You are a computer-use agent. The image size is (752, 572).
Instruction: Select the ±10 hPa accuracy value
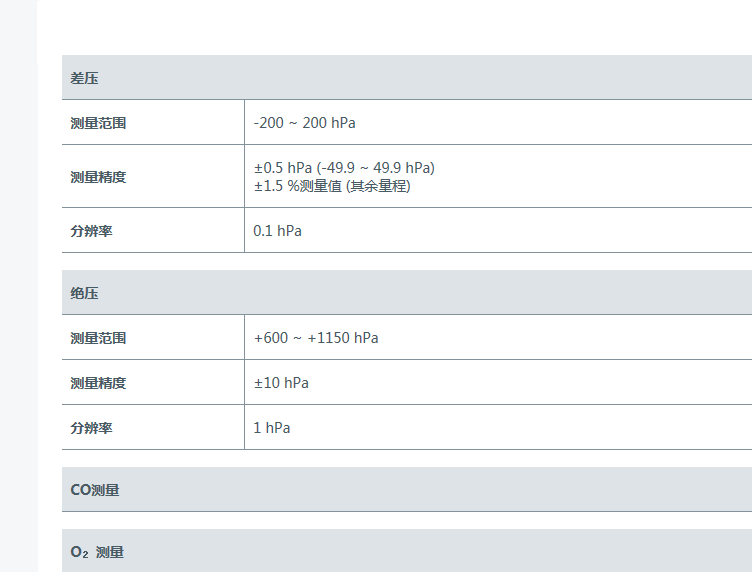(x=281, y=383)
